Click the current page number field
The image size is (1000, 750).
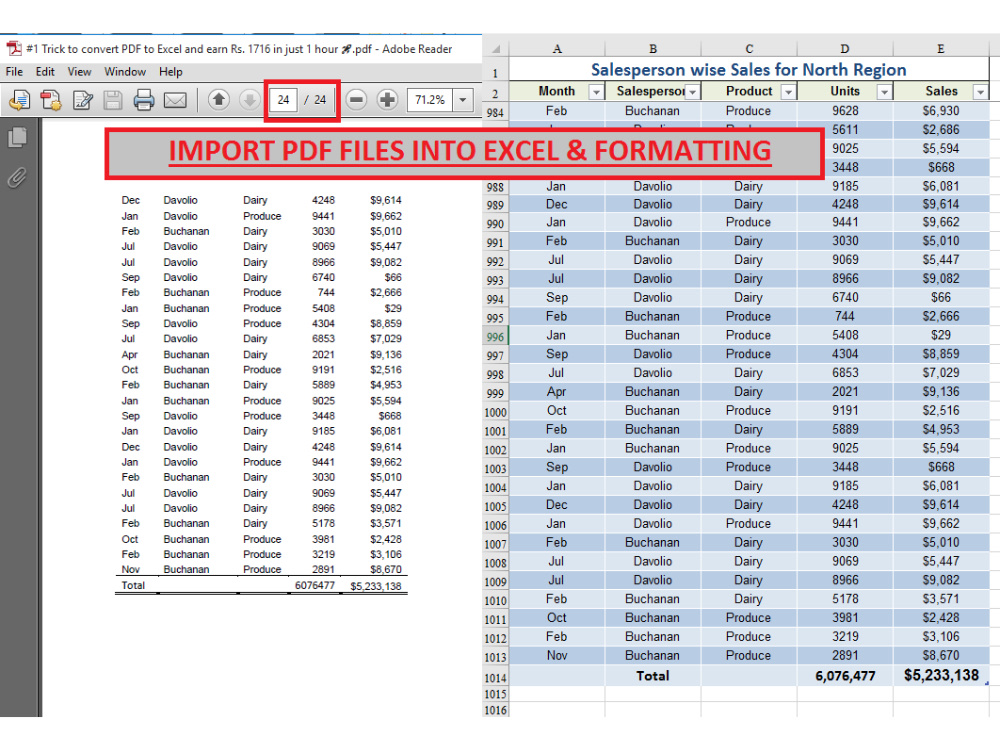pyautogui.click(x=283, y=99)
